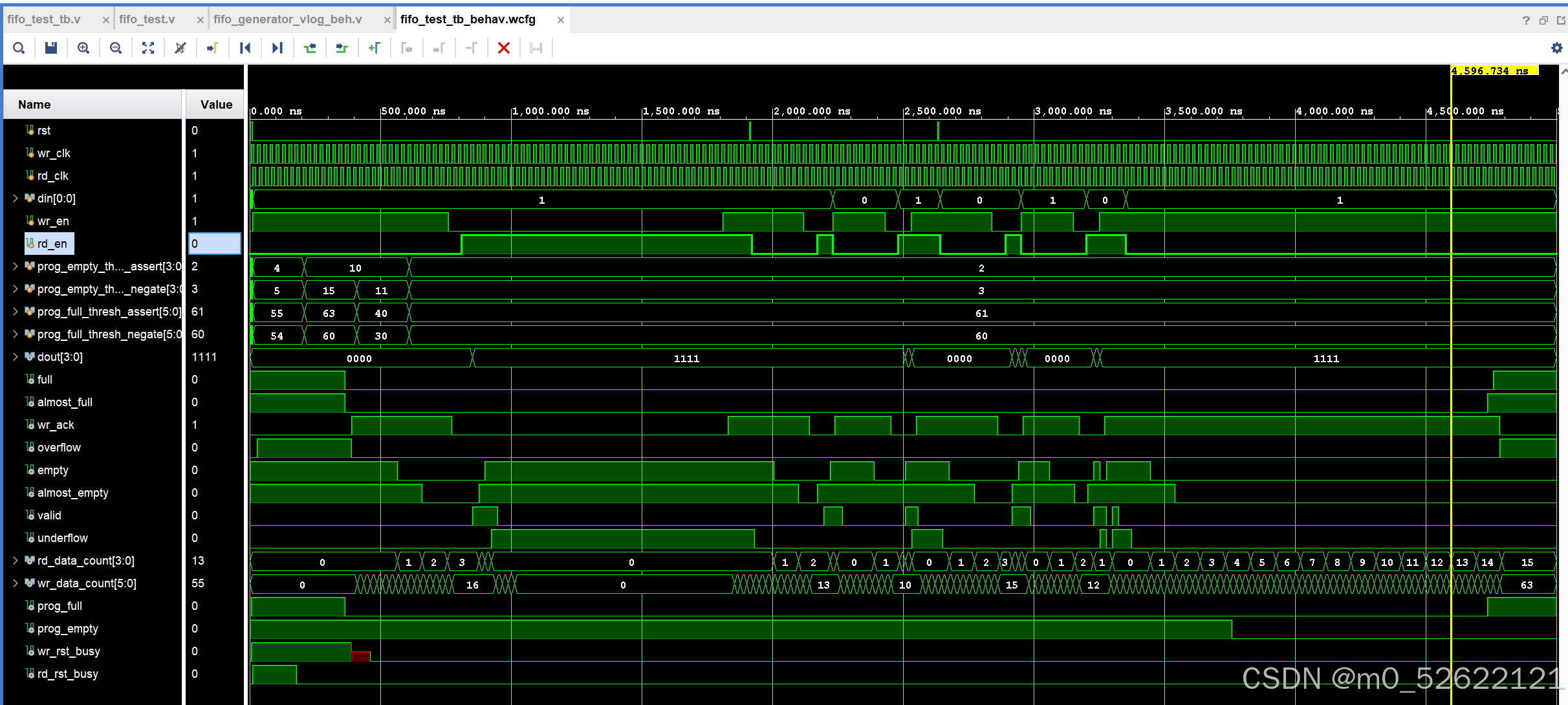Jump to time zero icon
Screen dimensions: 1568x705
click(x=245, y=48)
